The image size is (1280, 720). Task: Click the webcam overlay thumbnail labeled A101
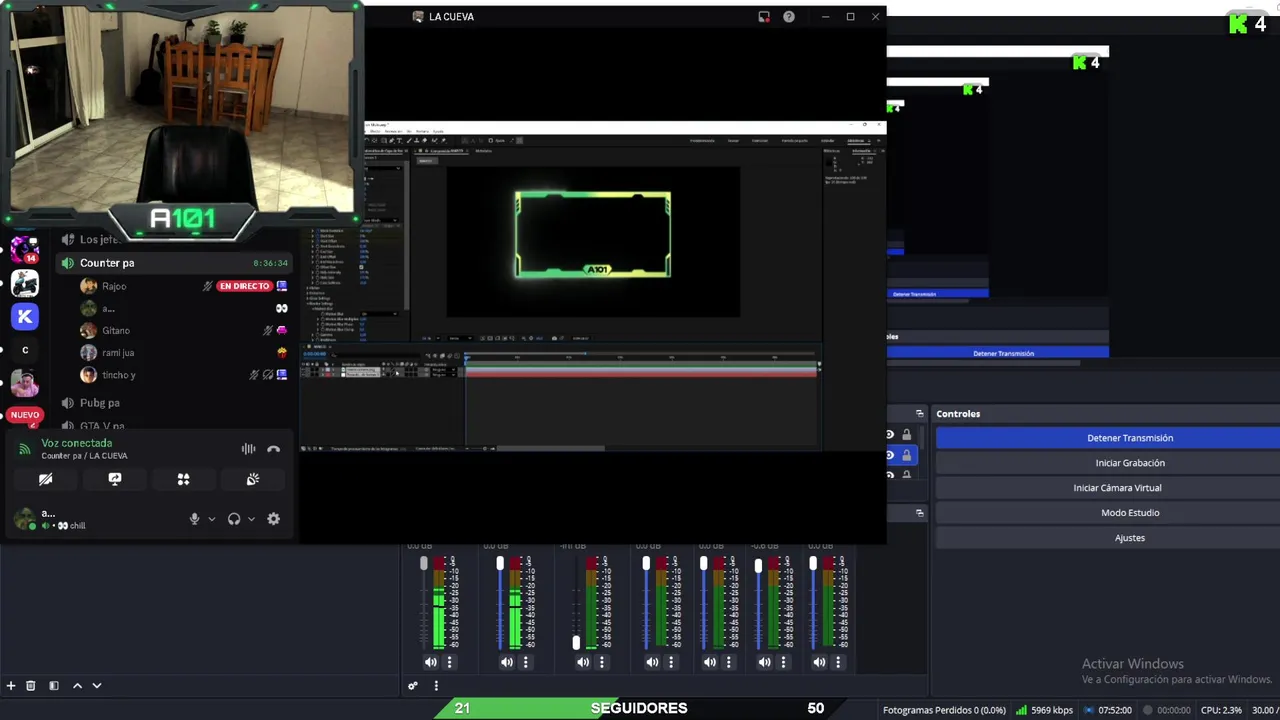coord(181,118)
